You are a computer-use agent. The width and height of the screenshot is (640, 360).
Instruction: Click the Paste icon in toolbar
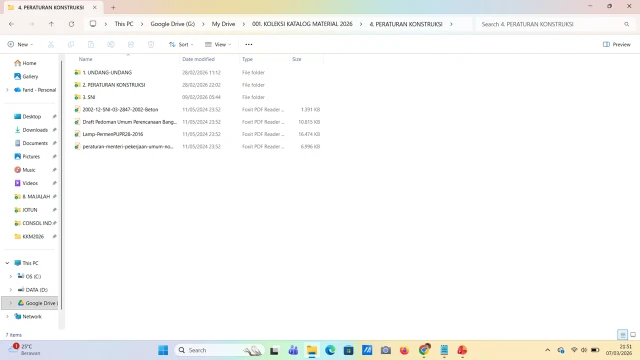coord(91,44)
